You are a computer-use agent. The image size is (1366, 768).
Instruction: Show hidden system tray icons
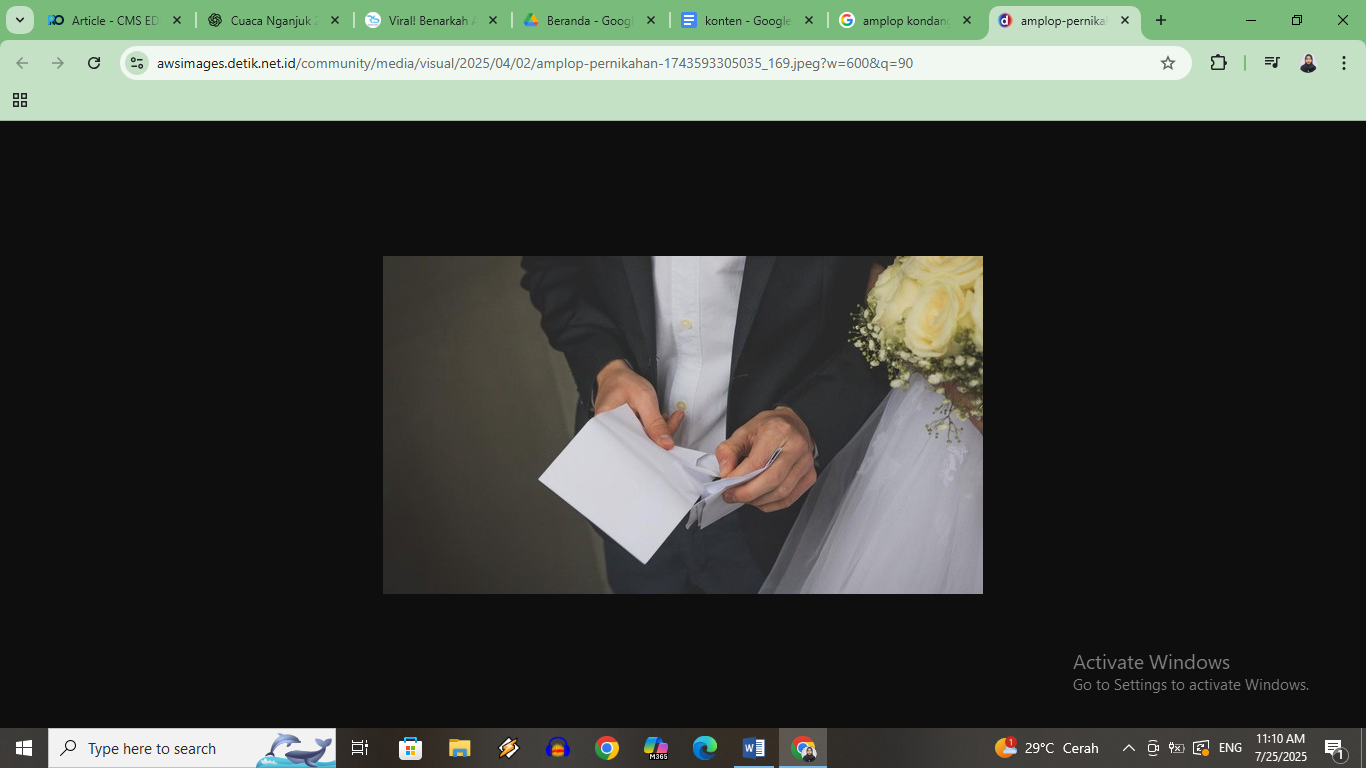[1129, 748]
